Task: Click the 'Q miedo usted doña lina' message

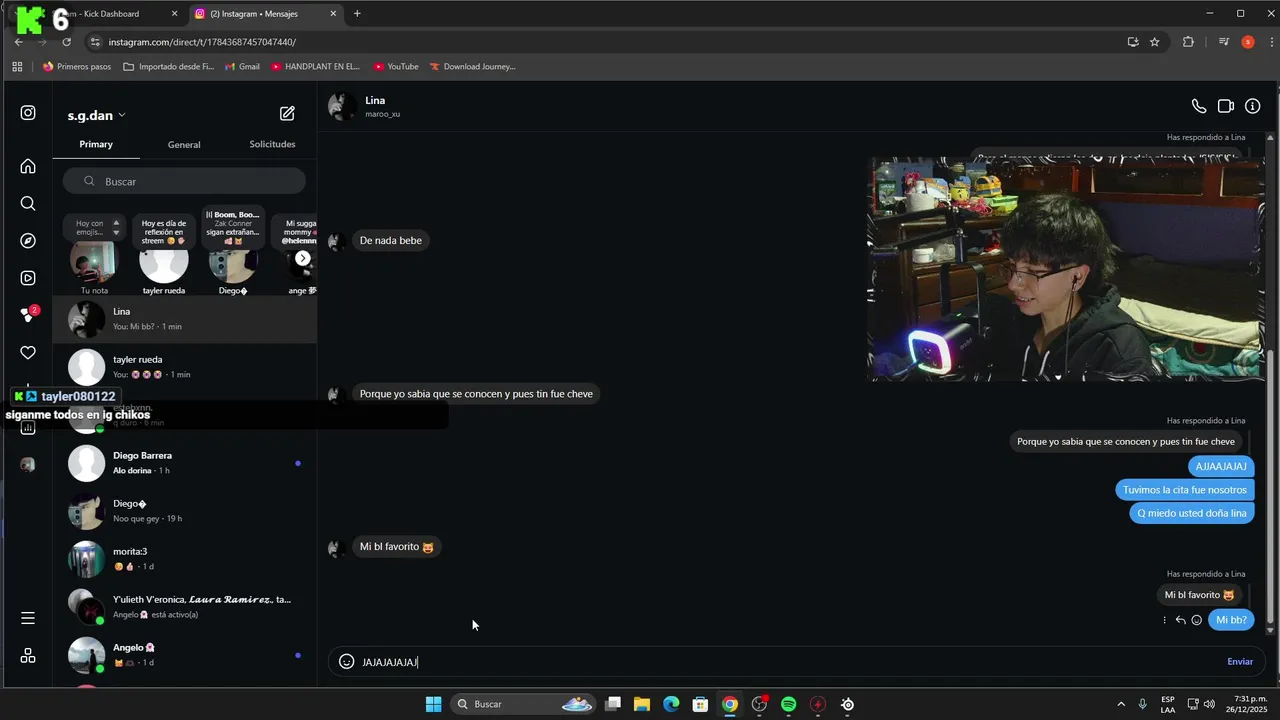Action: point(1192,513)
